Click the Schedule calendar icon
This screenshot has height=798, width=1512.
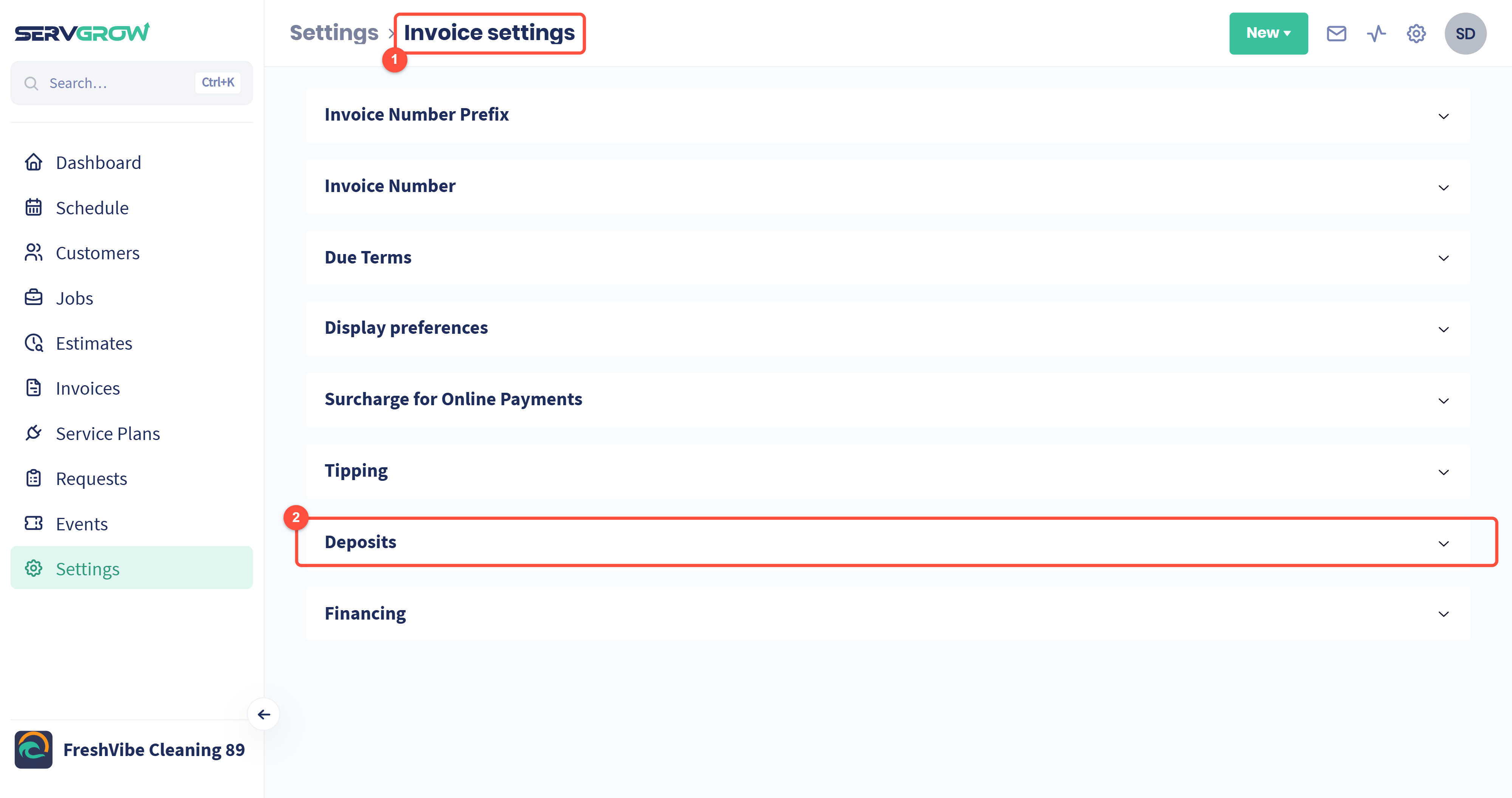34,207
